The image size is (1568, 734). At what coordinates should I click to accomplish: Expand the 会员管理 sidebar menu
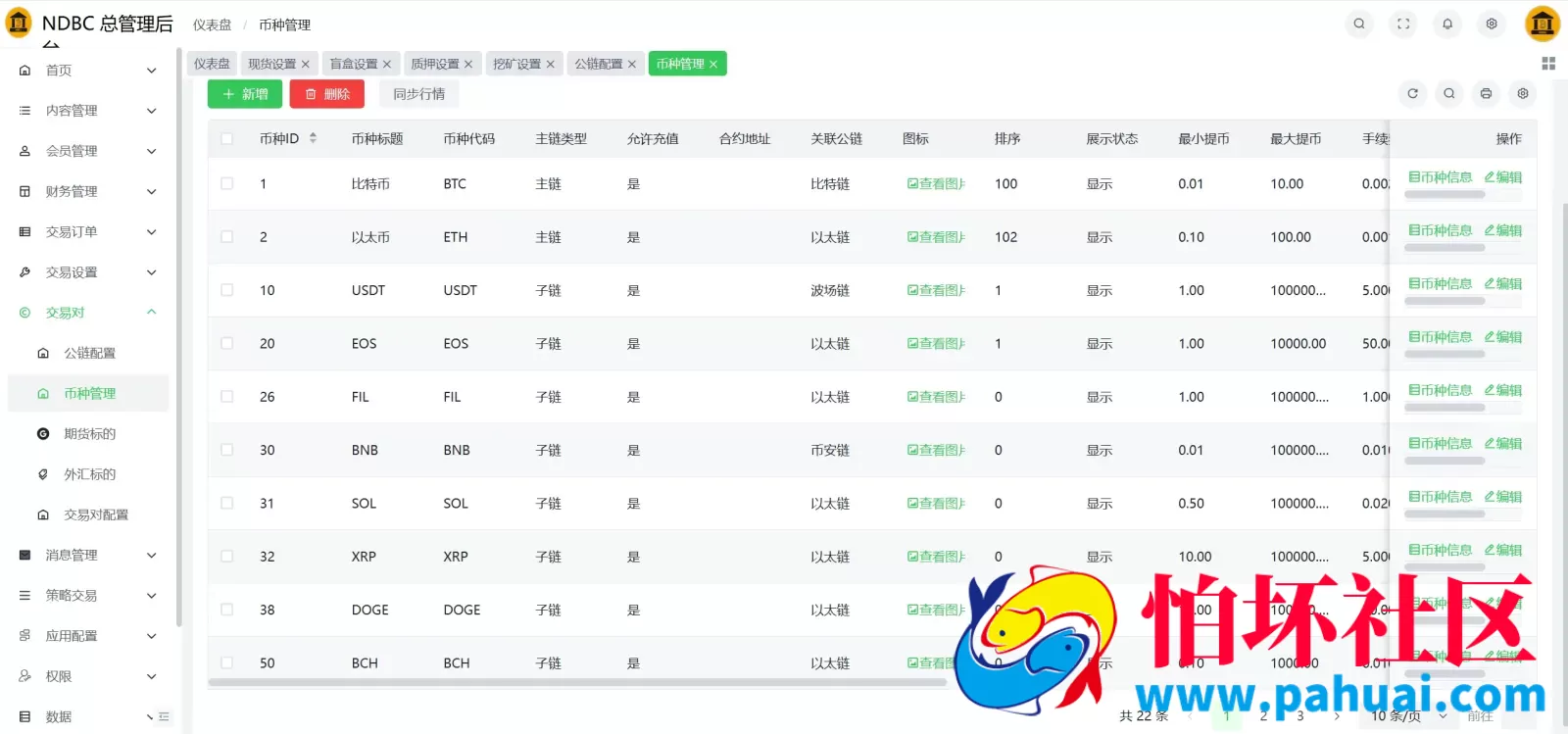88,151
